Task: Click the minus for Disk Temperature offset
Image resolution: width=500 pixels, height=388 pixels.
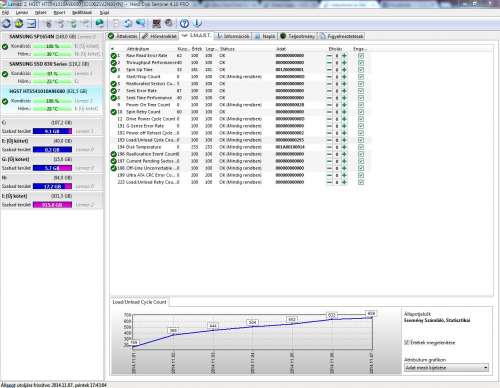Action: pyautogui.click(x=329, y=147)
